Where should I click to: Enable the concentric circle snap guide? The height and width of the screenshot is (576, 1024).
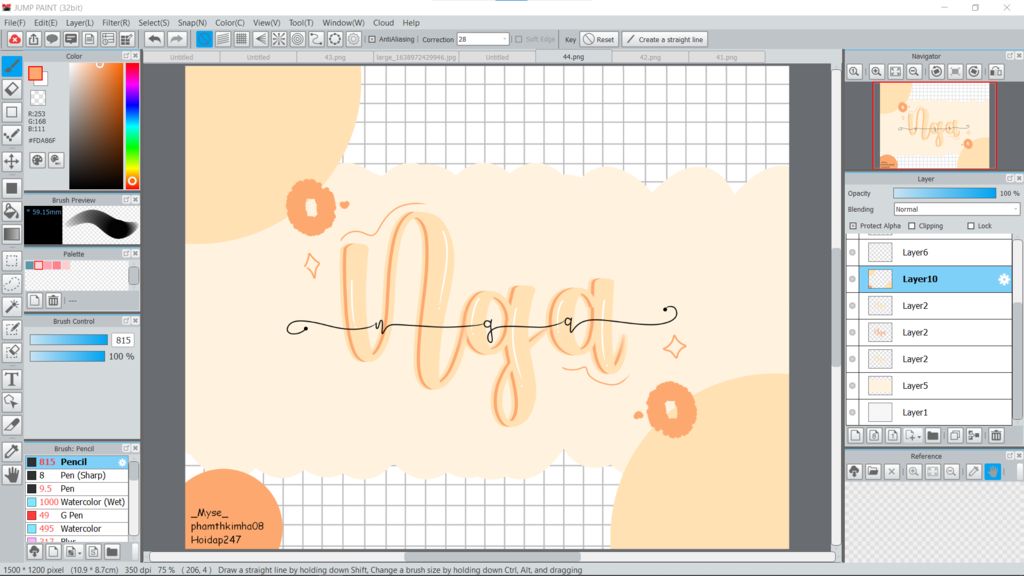pyautogui.click(x=298, y=39)
